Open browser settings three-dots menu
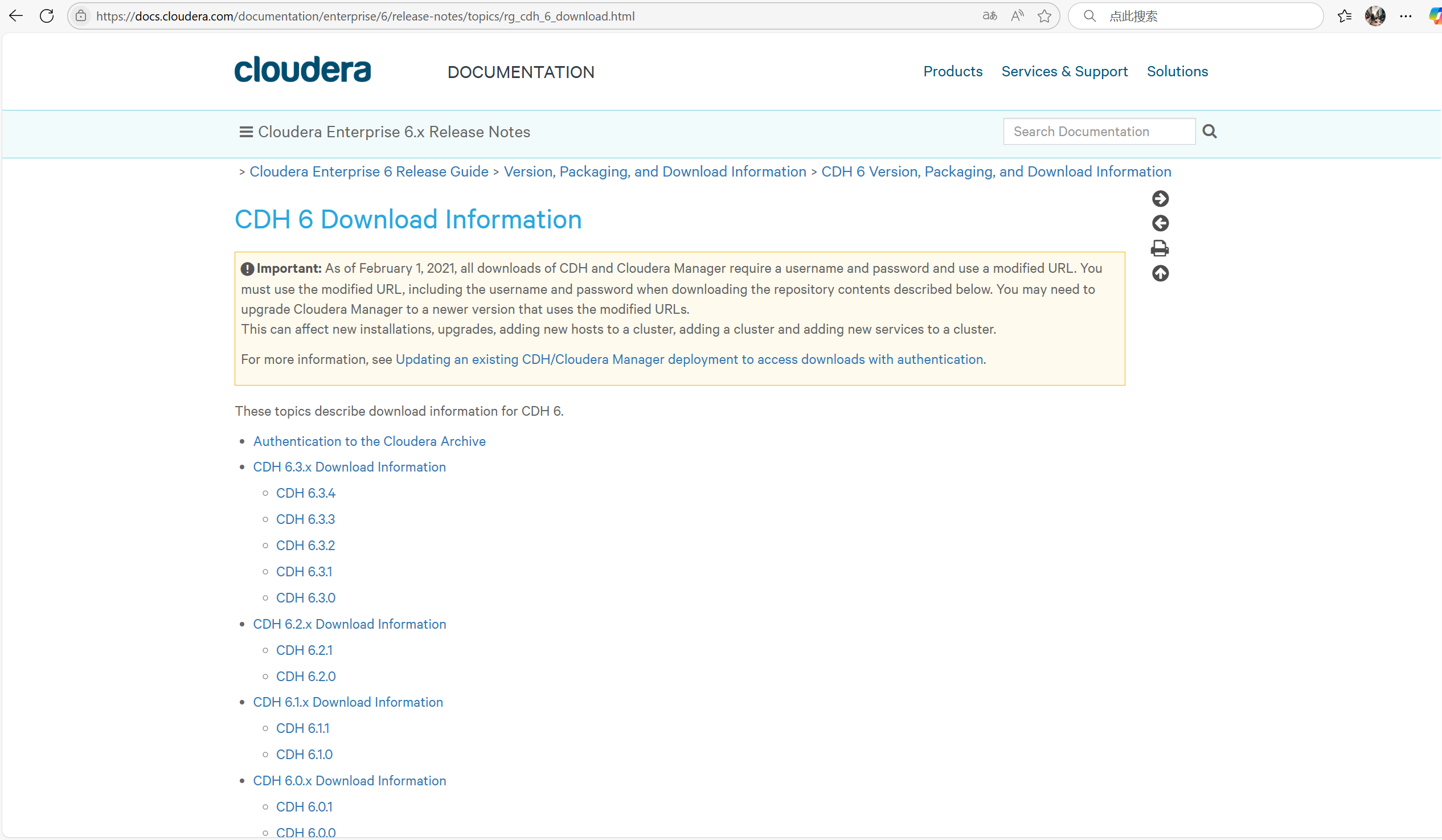Screen dimensions: 1442x840 [1406, 16]
